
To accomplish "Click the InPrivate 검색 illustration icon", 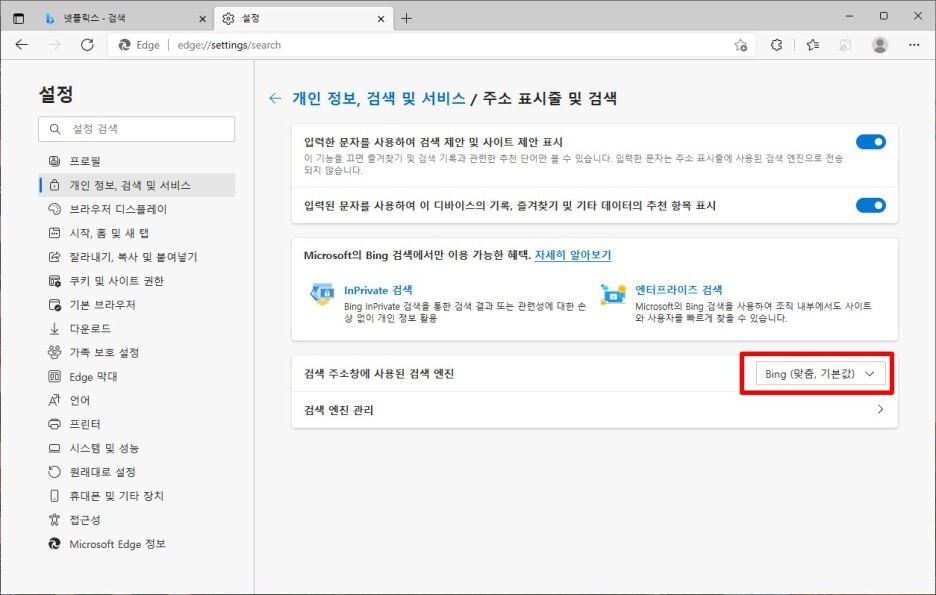I will coord(322,294).
